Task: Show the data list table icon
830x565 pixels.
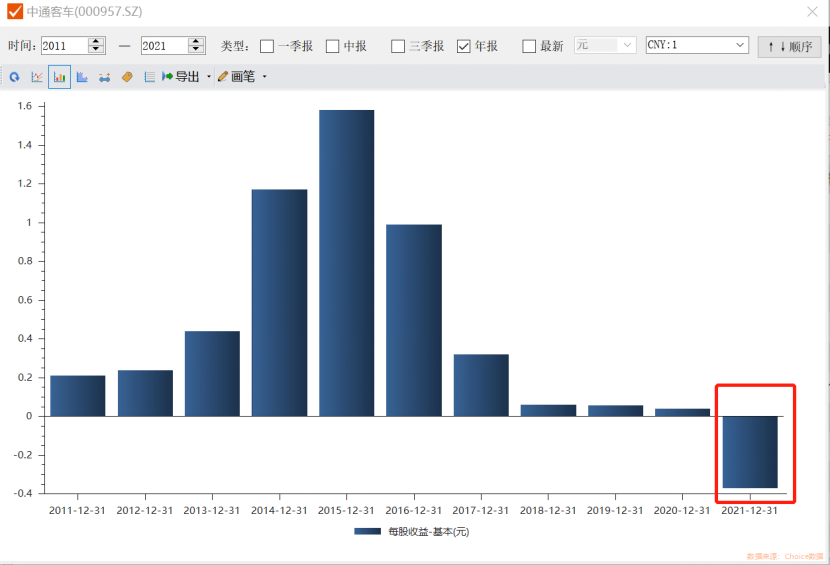Action: coord(149,77)
